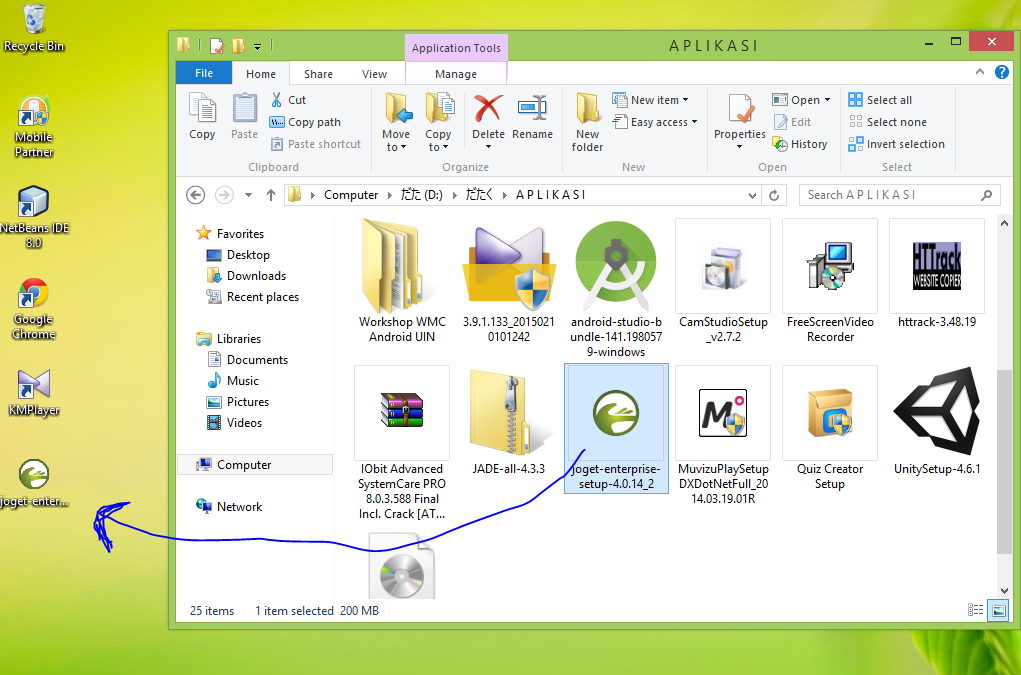Click Invert selection

point(896,144)
